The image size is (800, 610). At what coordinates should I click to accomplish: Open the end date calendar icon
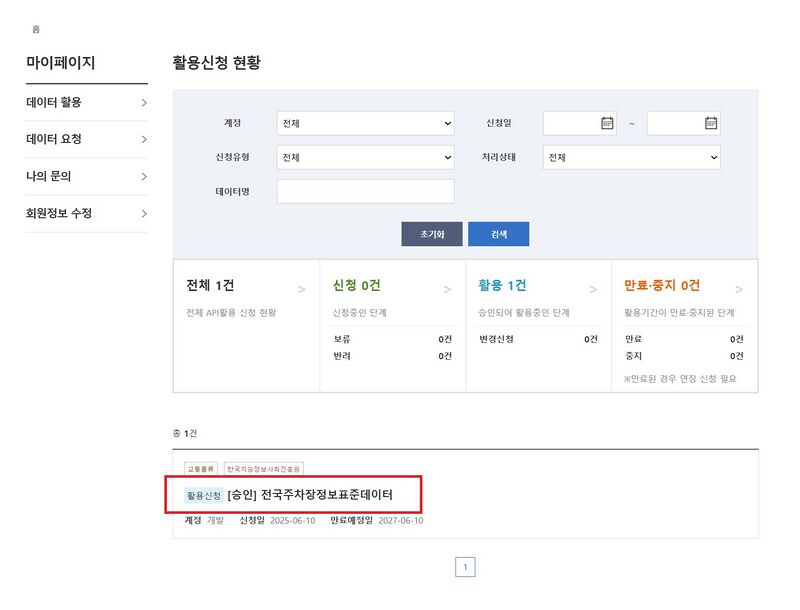[x=711, y=123]
